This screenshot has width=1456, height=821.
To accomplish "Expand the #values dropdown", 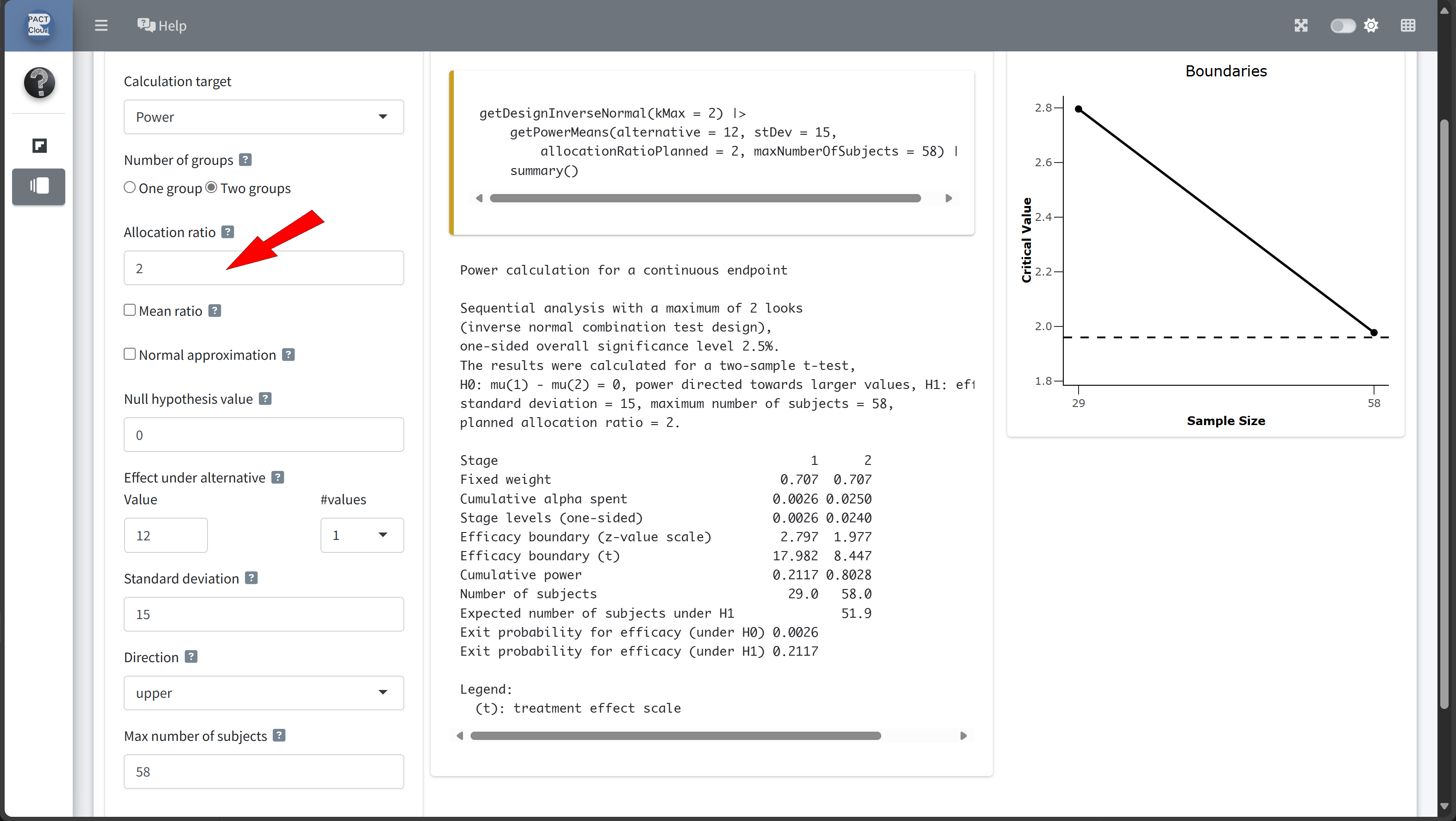I will click(362, 535).
